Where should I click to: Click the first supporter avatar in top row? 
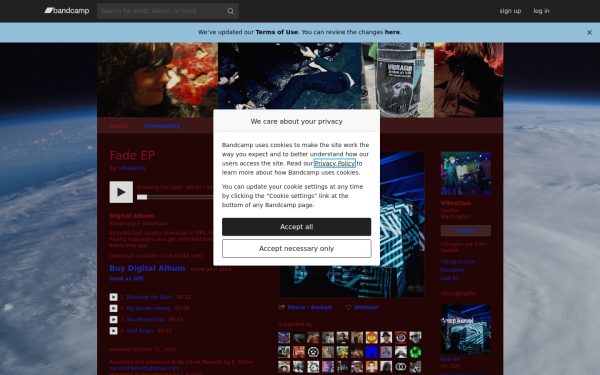[x=284, y=338]
